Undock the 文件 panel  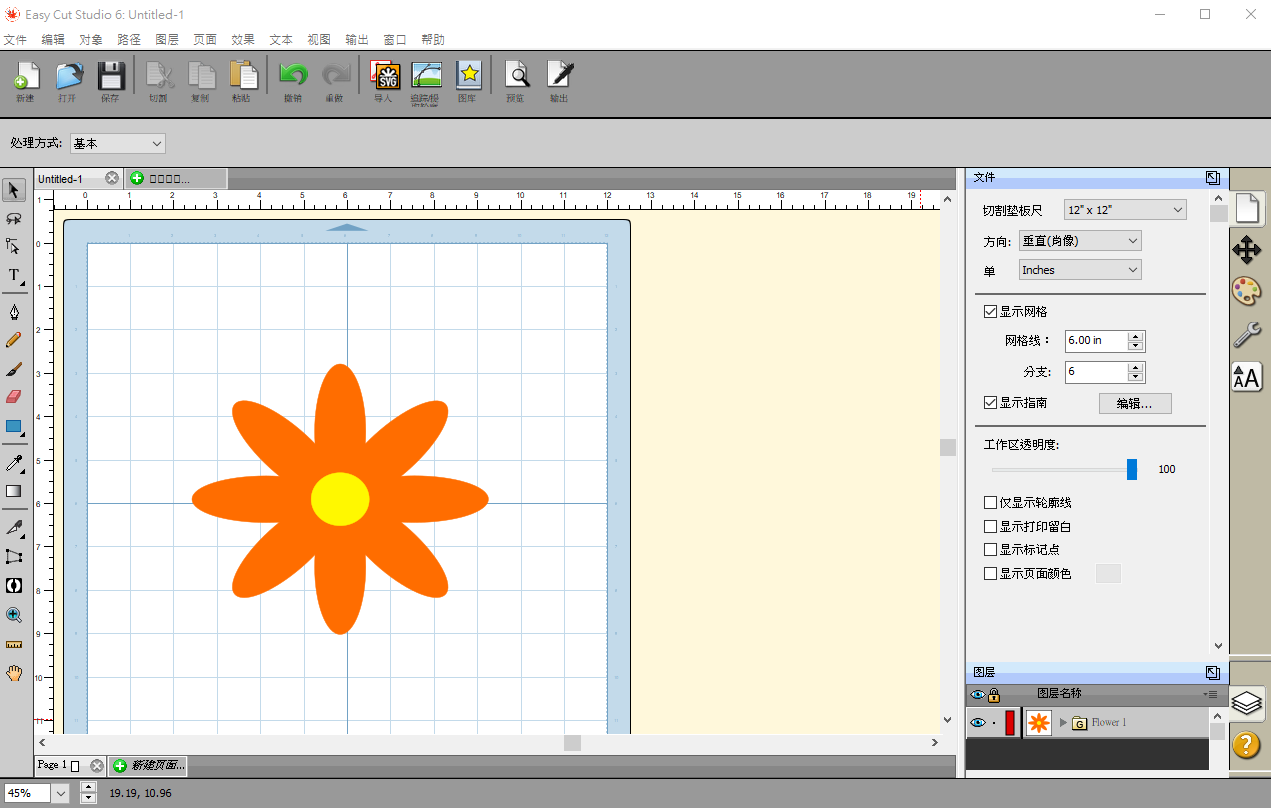click(1213, 178)
